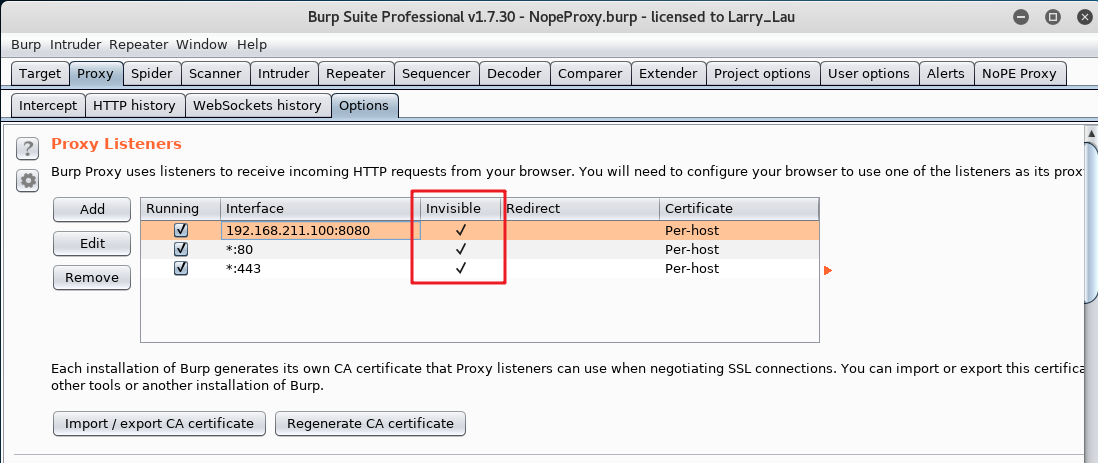Open the Window menu
Image resolution: width=1098 pixels, height=463 pixels.
(202, 44)
